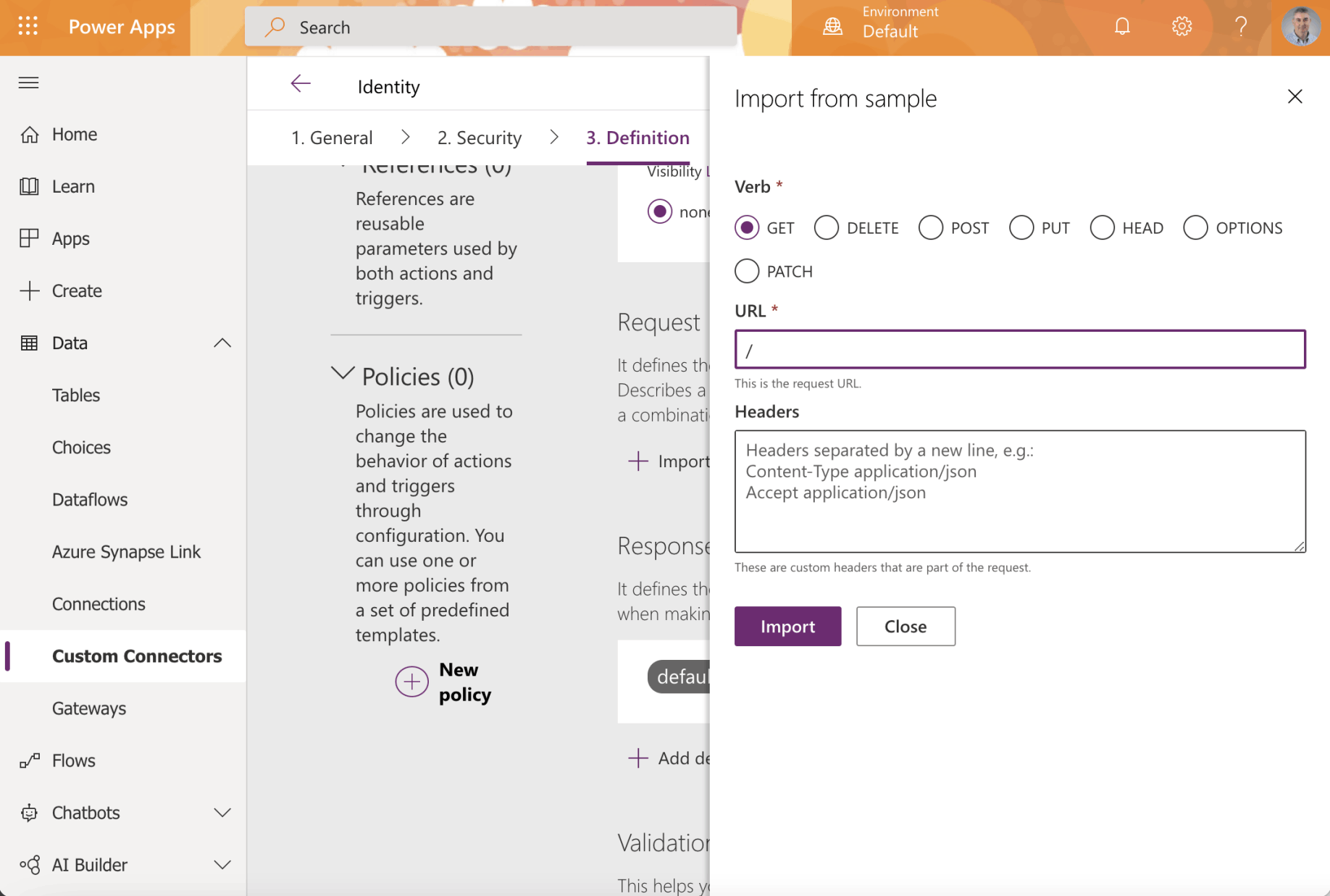Click the Apps label in sidebar
Viewport: 1330px width, 896px height.
[x=71, y=239]
